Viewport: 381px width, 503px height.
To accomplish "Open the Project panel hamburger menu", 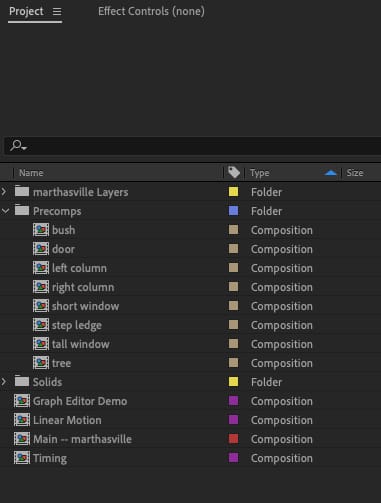I will pyautogui.click(x=57, y=12).
